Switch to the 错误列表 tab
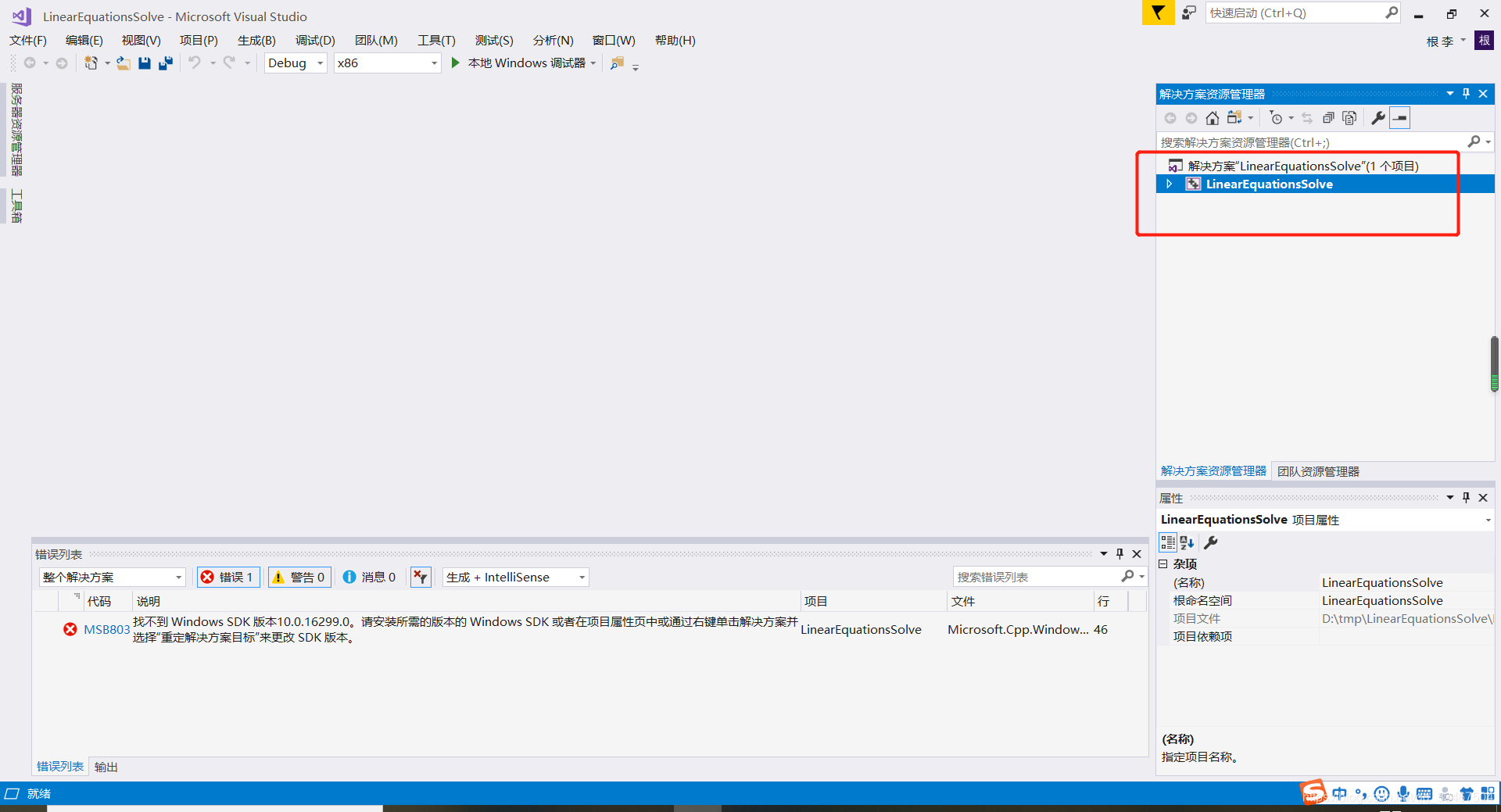Screen dimensions: 1501x812 [60, 767]
